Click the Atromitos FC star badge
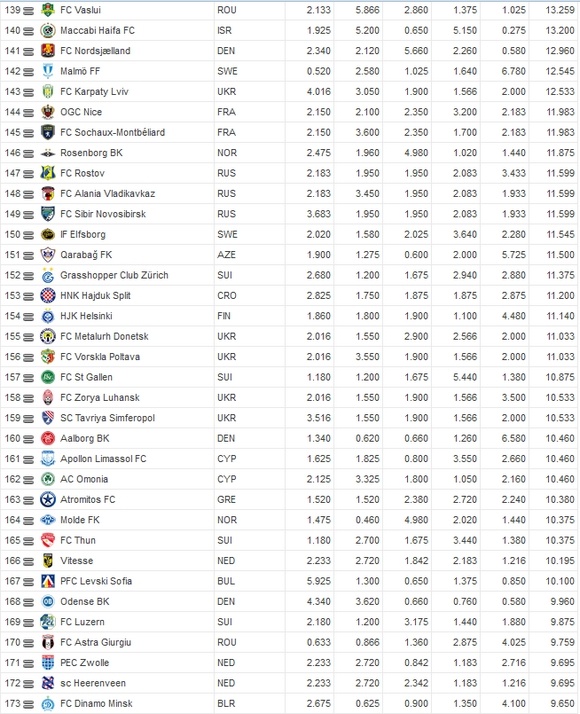Screen dimensions: 580x714 (48, 500)
